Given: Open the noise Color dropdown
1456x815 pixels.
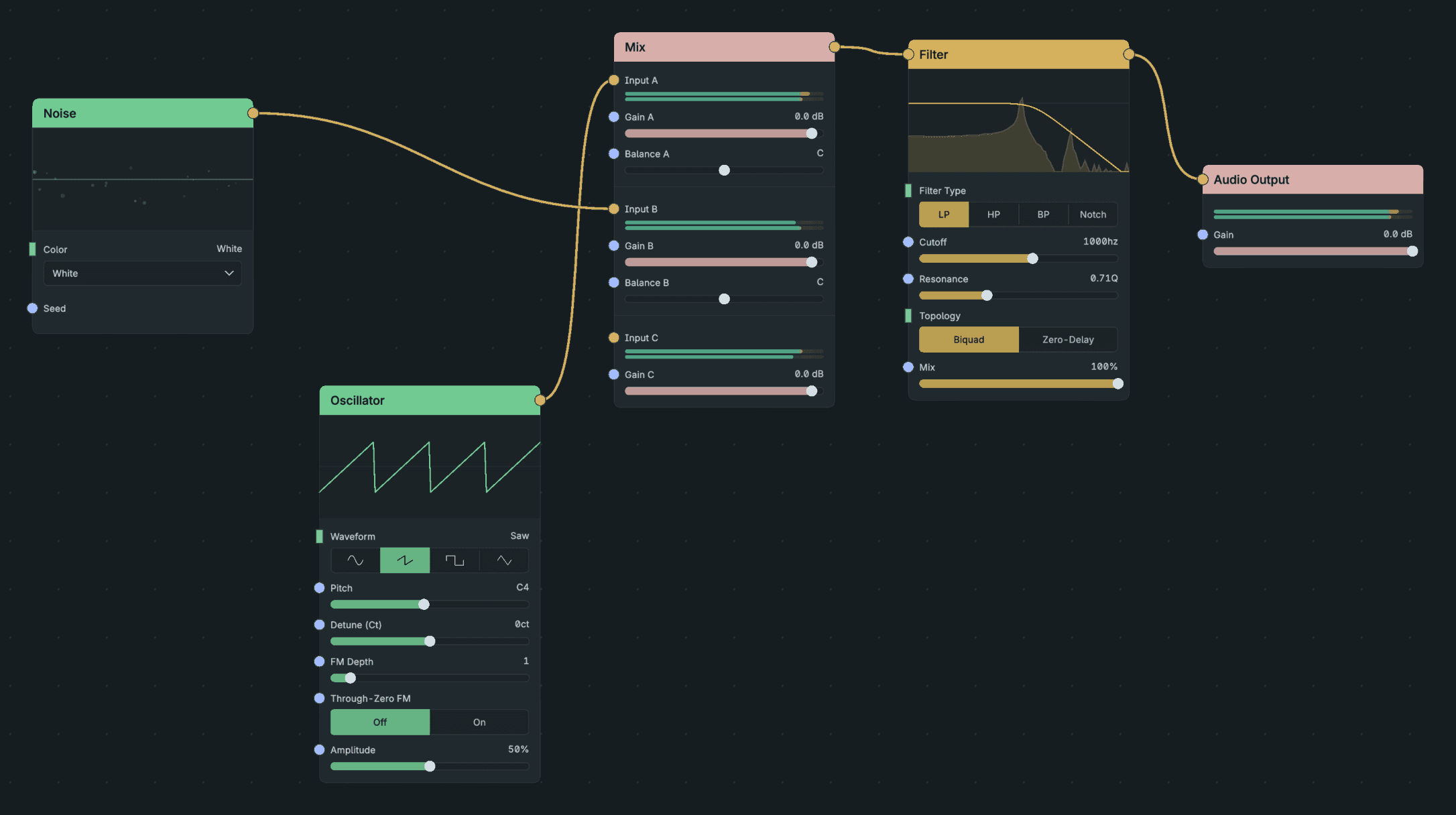Looking at the screenshot, I should click(x=143, y=273).
